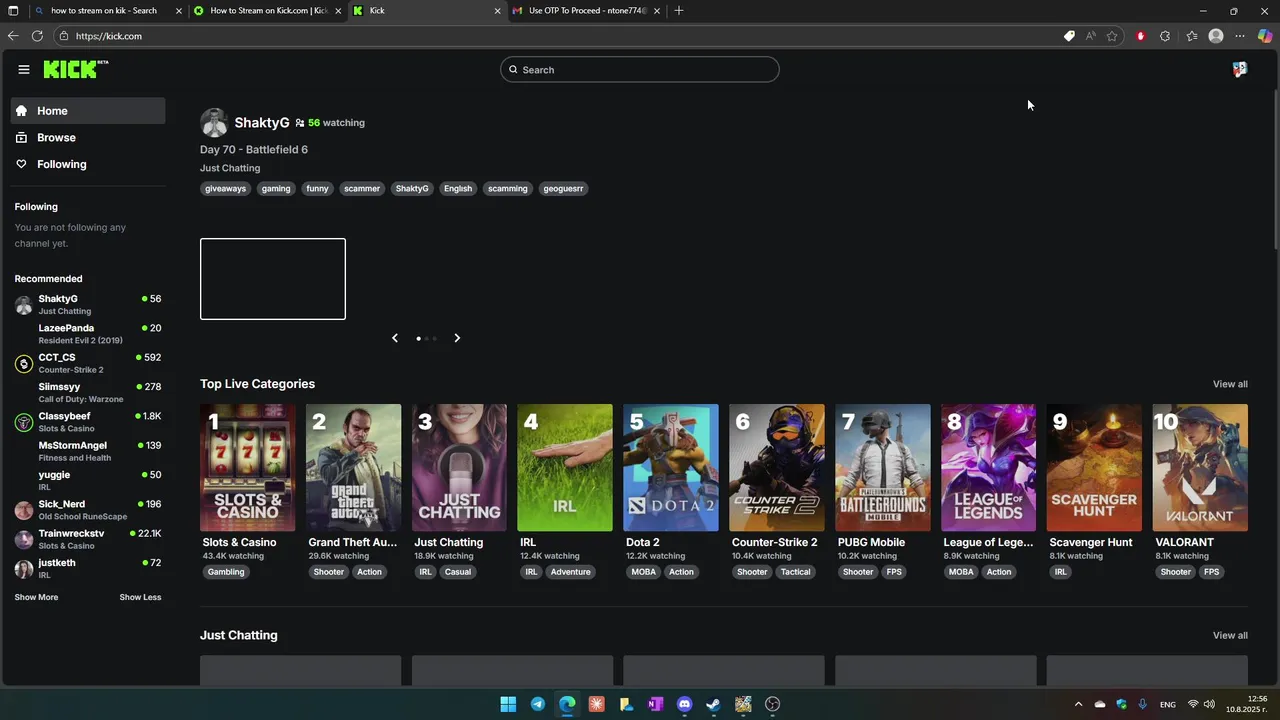Click the scammer tag
Image resolution: width=1280 pixels, height=720 pixels.
pyautogui.click(x=362, y=188)
